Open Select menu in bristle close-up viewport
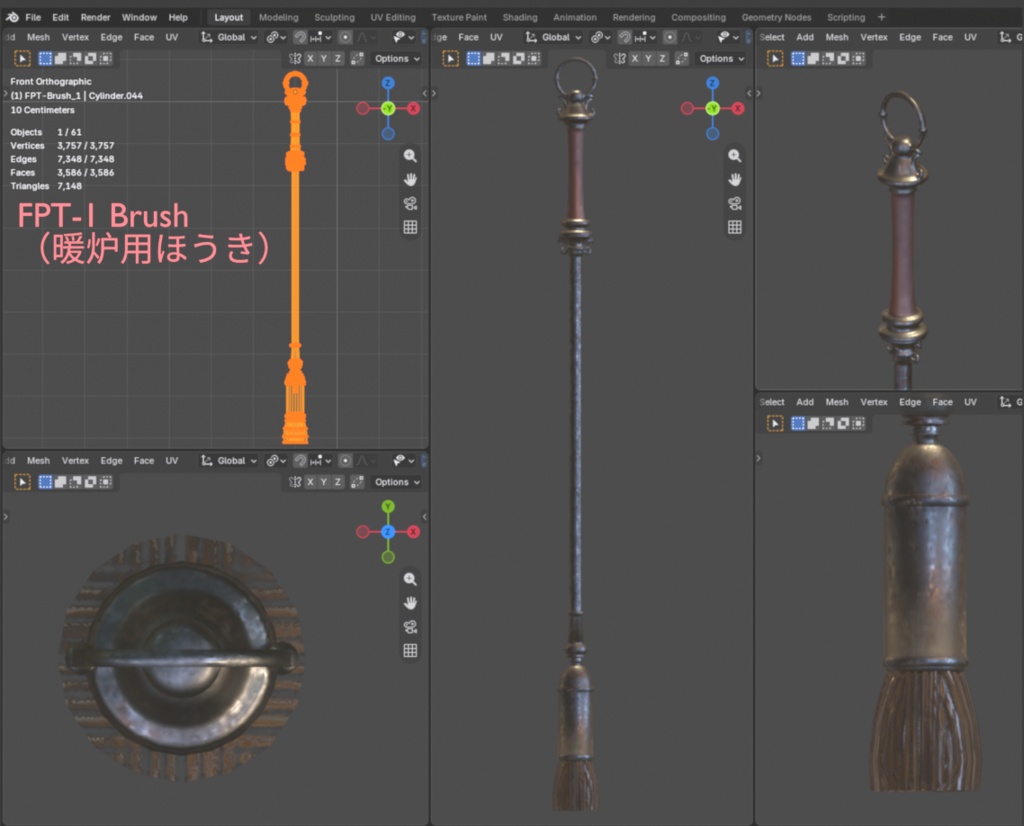This screenshot has width=1024, height=826. point(772,402)
